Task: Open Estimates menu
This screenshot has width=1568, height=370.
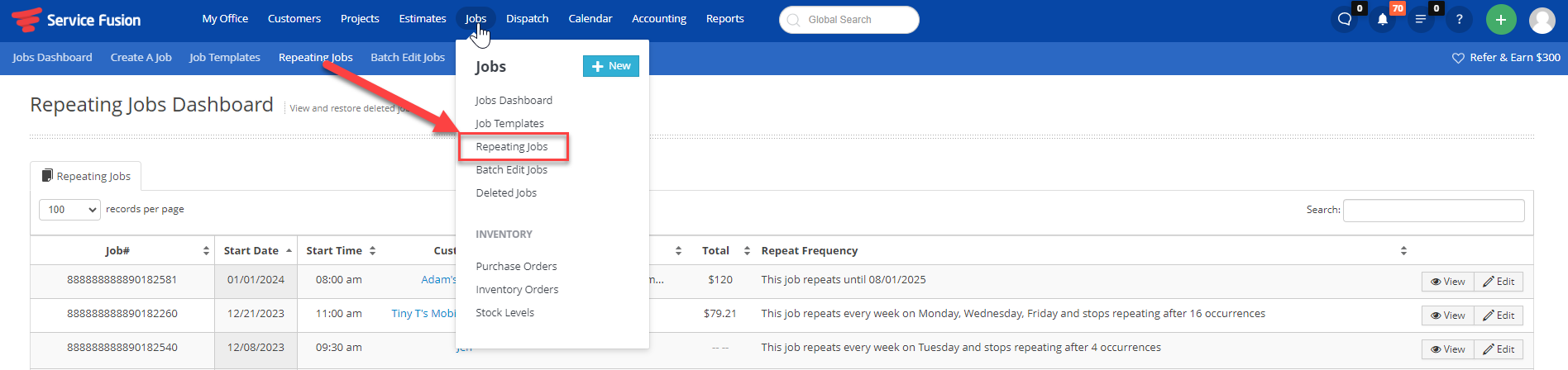Action: tap(423, 18)
